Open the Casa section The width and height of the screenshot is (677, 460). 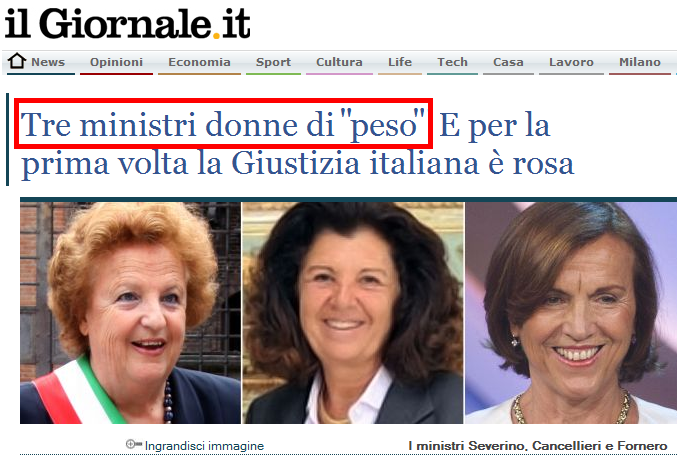(508, 62)
